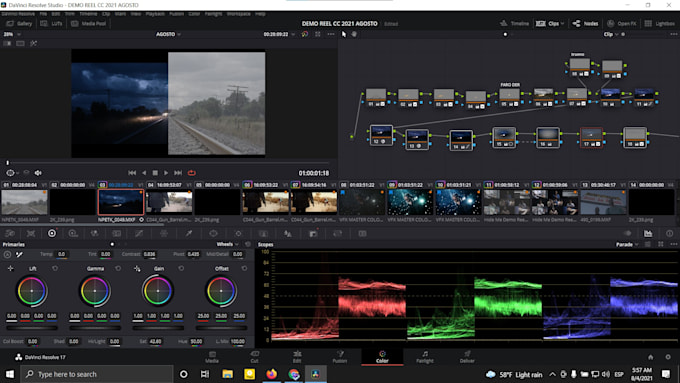
Task: Click the Lift master wheel slider
Action: coord(32,328)
